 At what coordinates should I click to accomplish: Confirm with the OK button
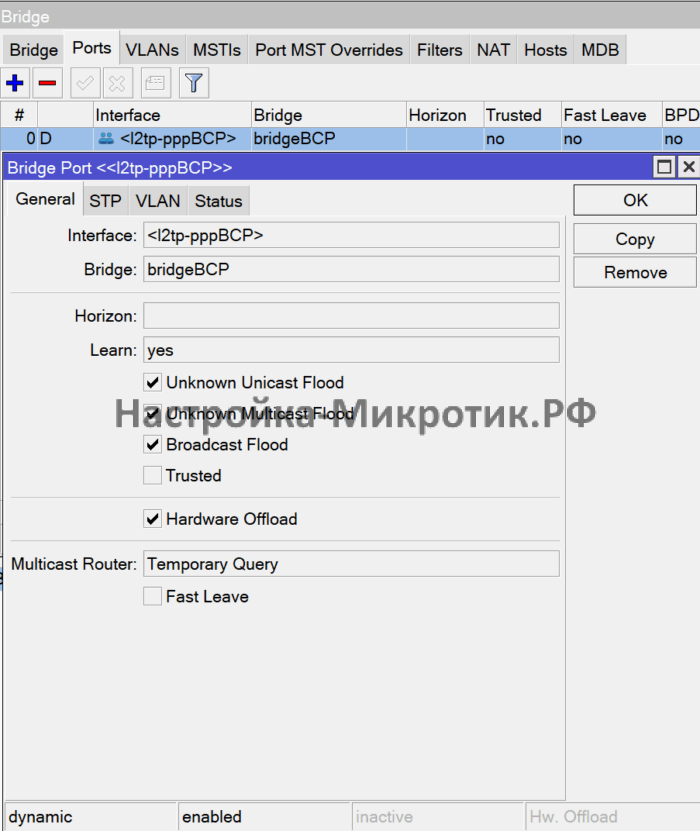coord(635,200)
